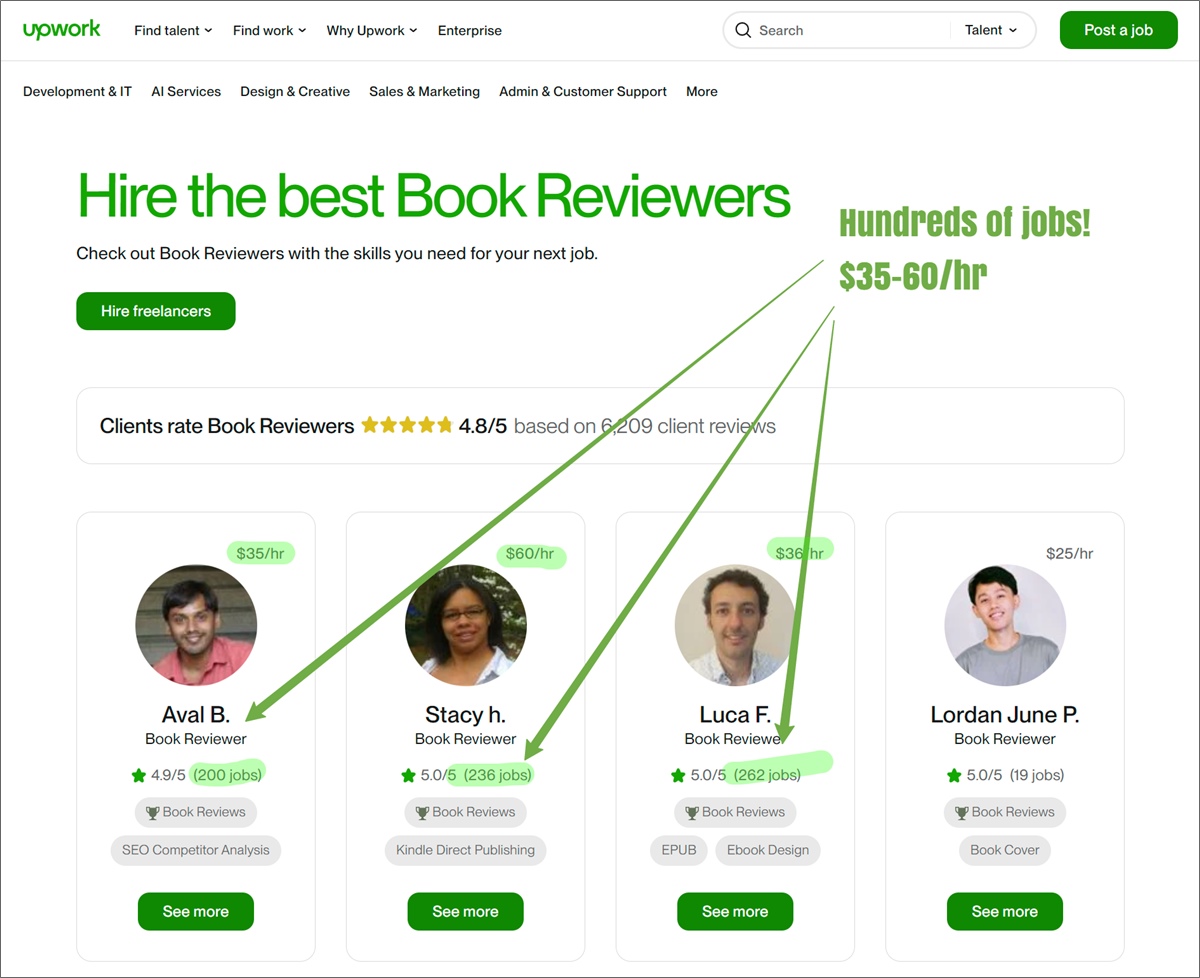Click the yellow star ratings for Book Reviewers
This screenshot has height=978, width=1200.
[407, 425]
